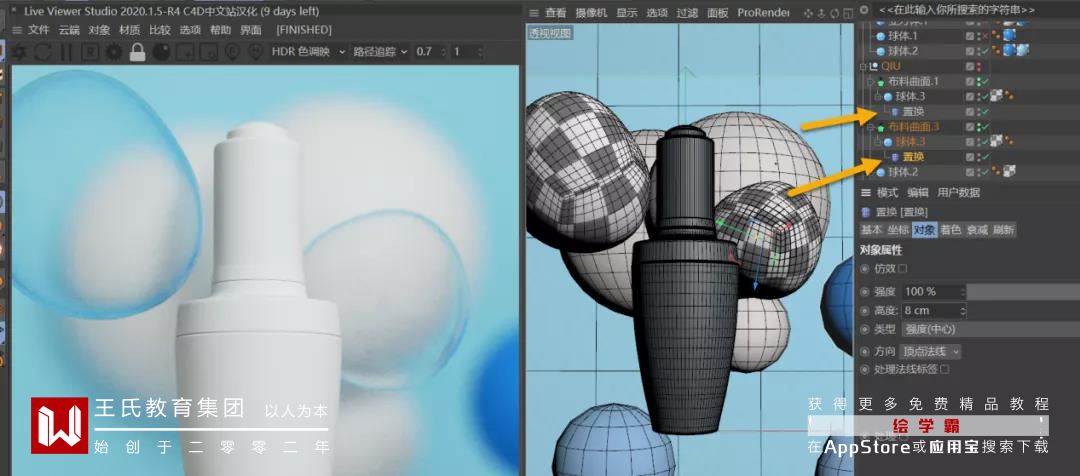Click the 高度 8 cm input field
The width and height of the screenshot is (1080, 476).
coord(932,311)
